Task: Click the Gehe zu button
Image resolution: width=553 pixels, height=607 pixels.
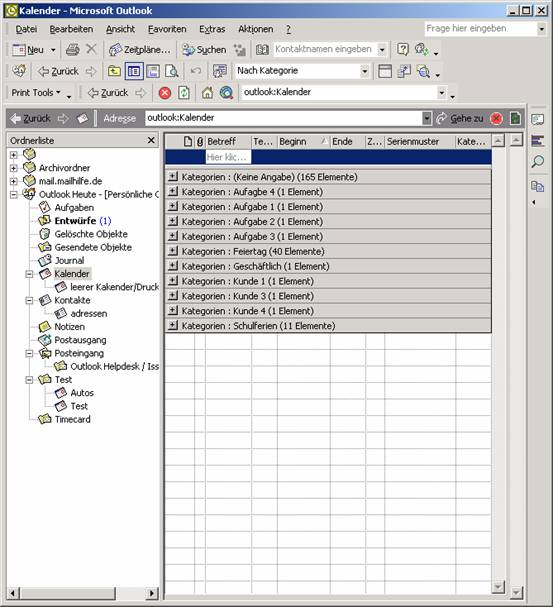Action: [460, 118]
